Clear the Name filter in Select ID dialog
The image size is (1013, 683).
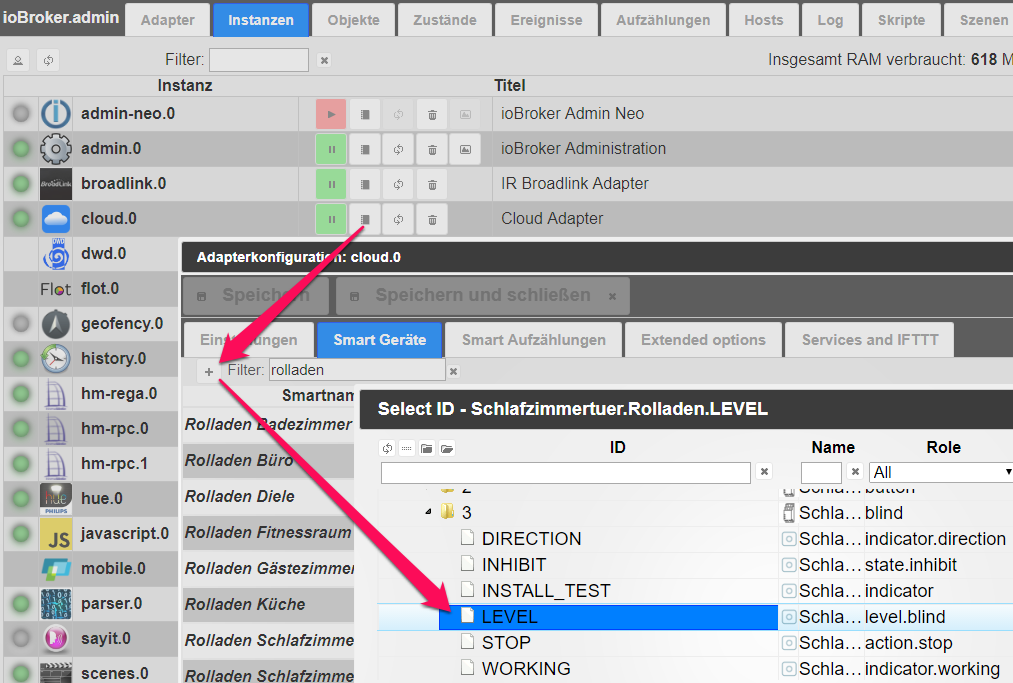(855, 472)
